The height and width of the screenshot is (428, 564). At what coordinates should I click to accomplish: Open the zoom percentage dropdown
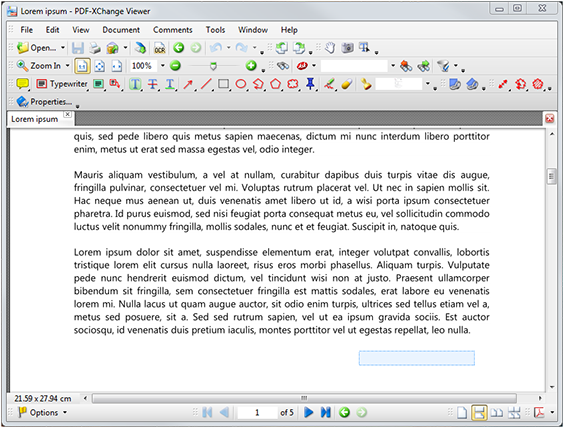[163, 66]
